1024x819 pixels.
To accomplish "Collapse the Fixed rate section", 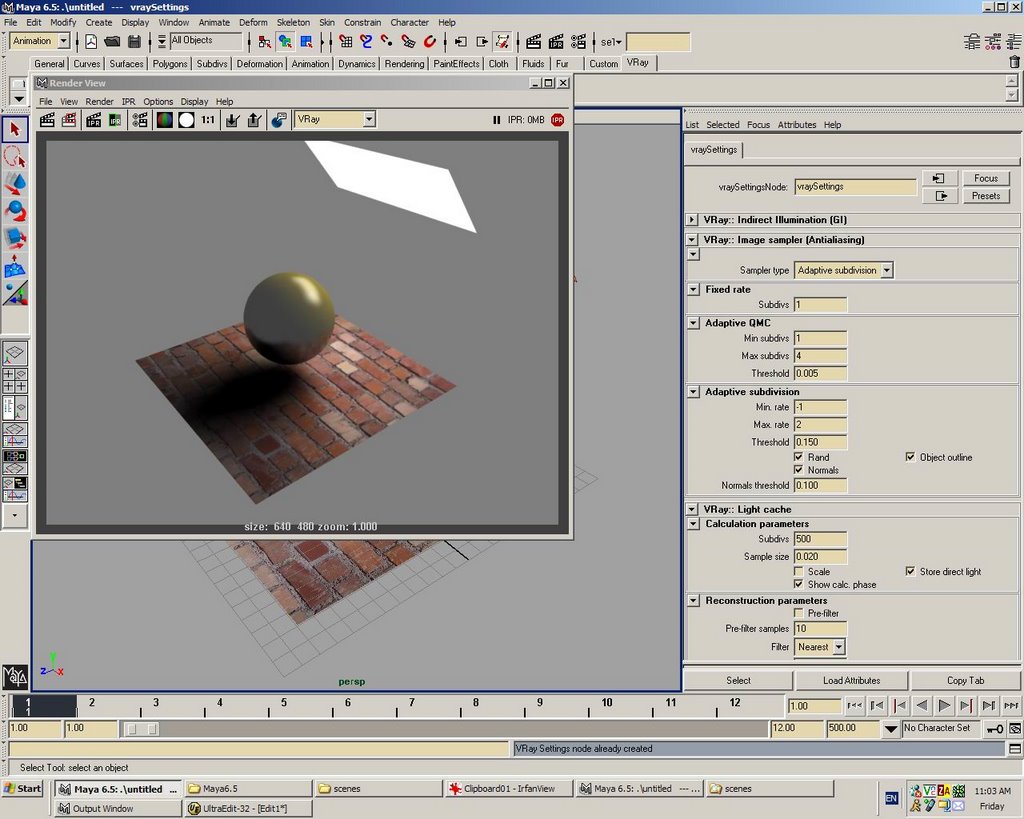I will pyautogui.click(x=694, y=289).
